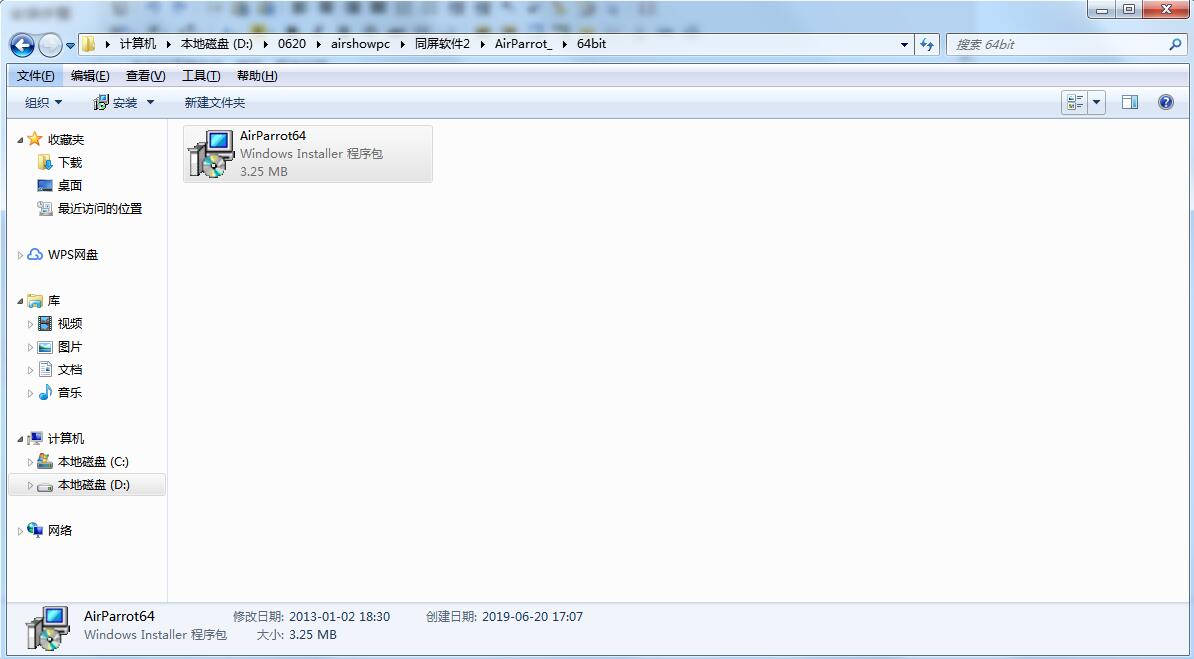
Task: Click the 安装 toolbar button
Action: pyautogui.click(x=116, y=102)
